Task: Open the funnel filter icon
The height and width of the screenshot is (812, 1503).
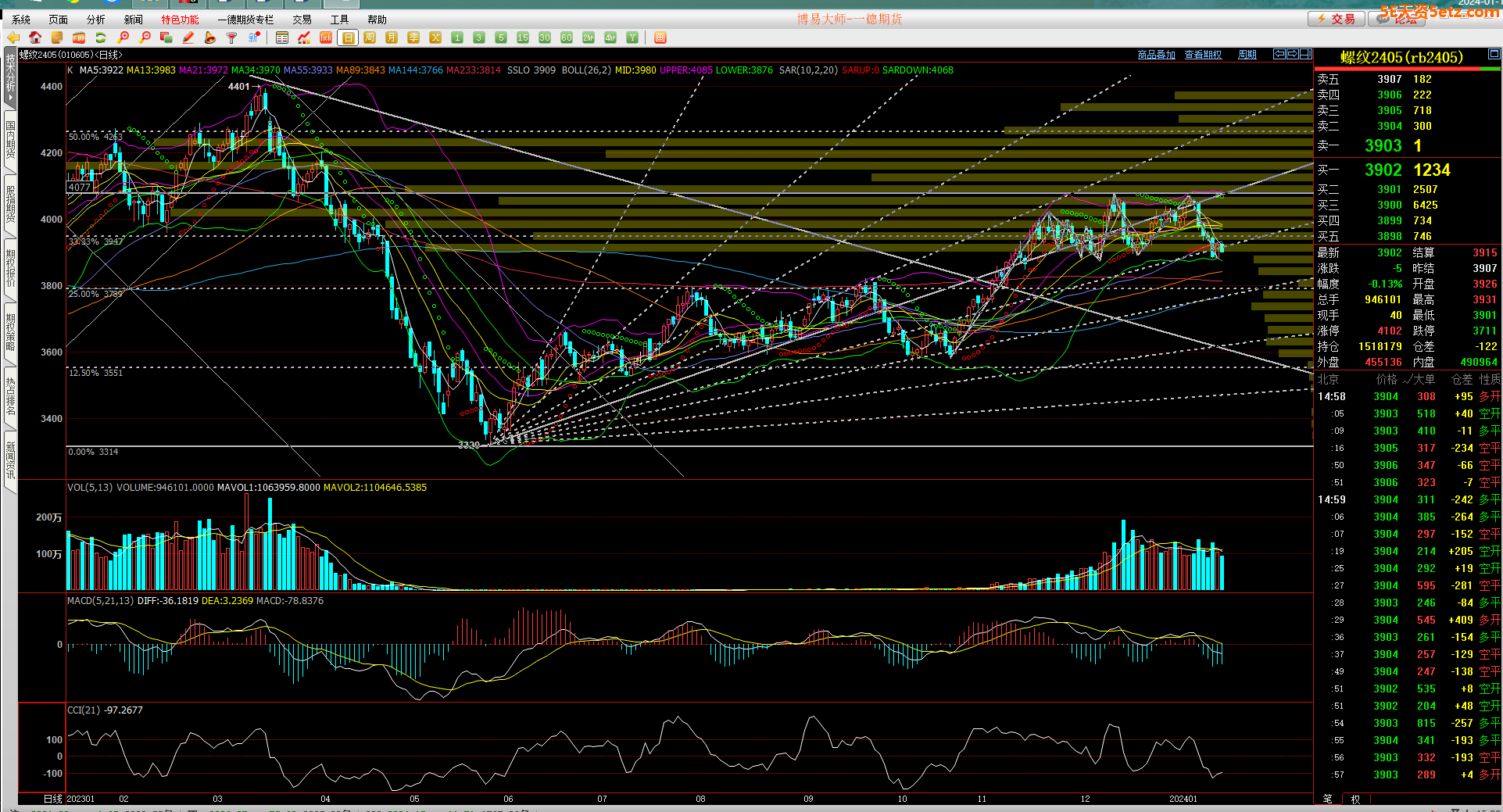Action: pos(232,38)
